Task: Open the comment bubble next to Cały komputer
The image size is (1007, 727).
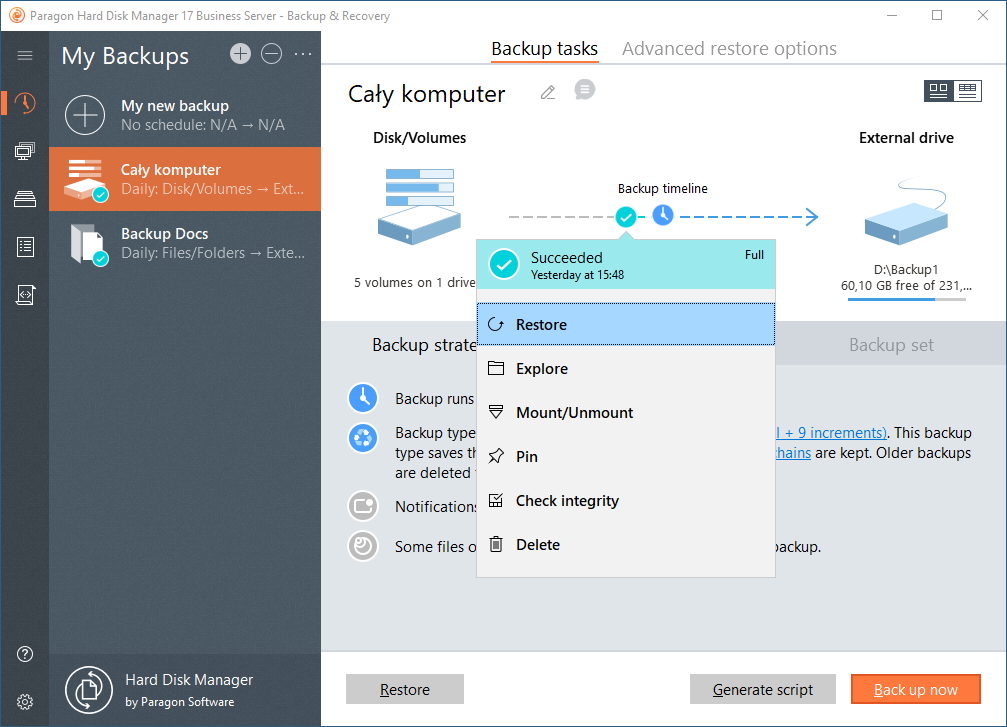Action: [584, 90]
